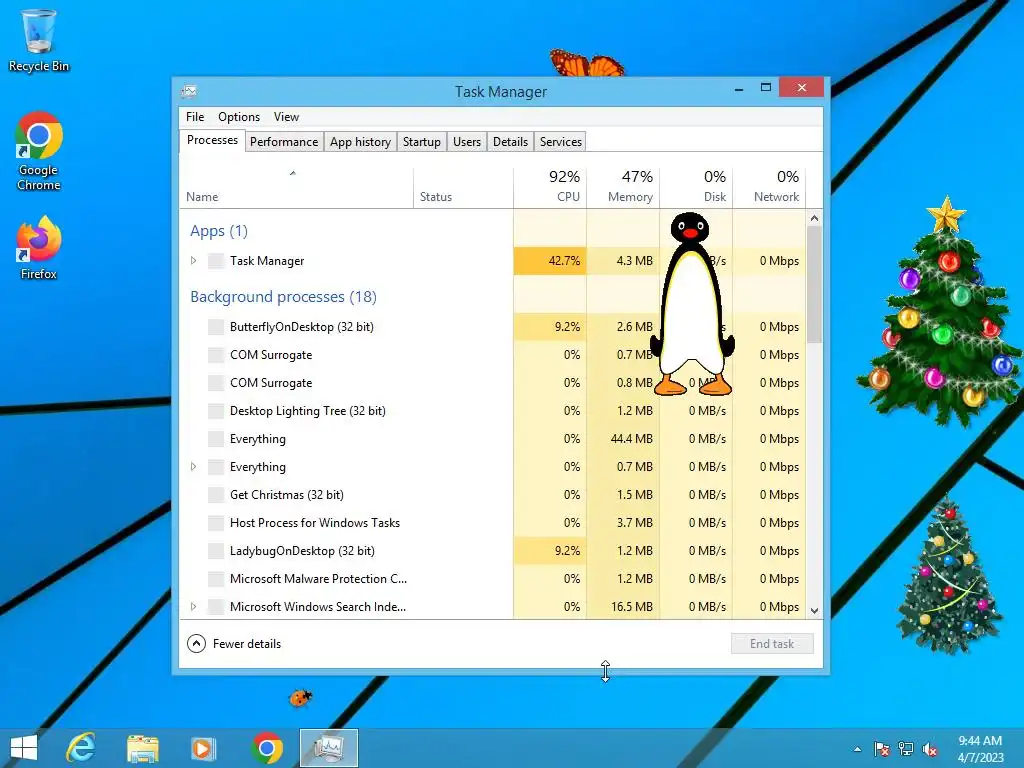The width and height of the screenshot is (1024, 768).
Task: Click the Task Manager title bar icon
Action: 189,91
